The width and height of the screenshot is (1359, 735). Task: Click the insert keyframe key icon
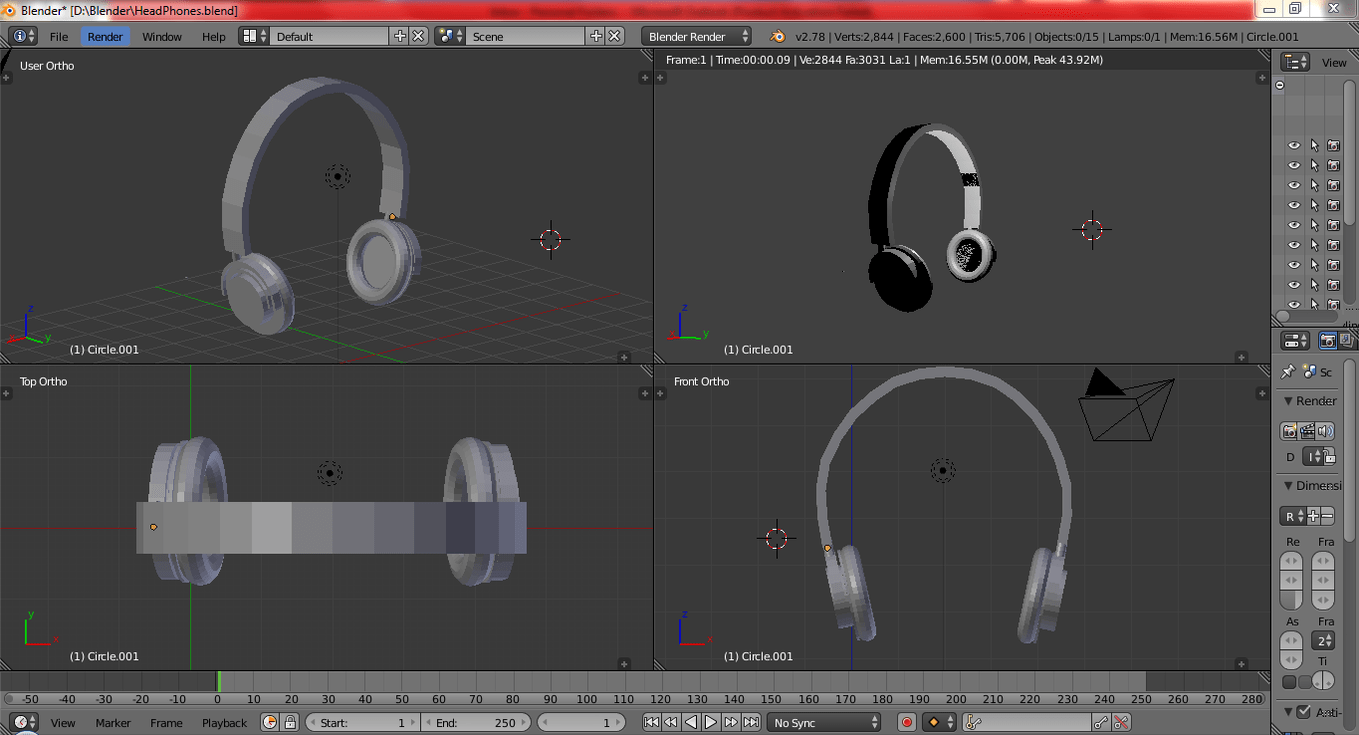(x=1101, y=723)
